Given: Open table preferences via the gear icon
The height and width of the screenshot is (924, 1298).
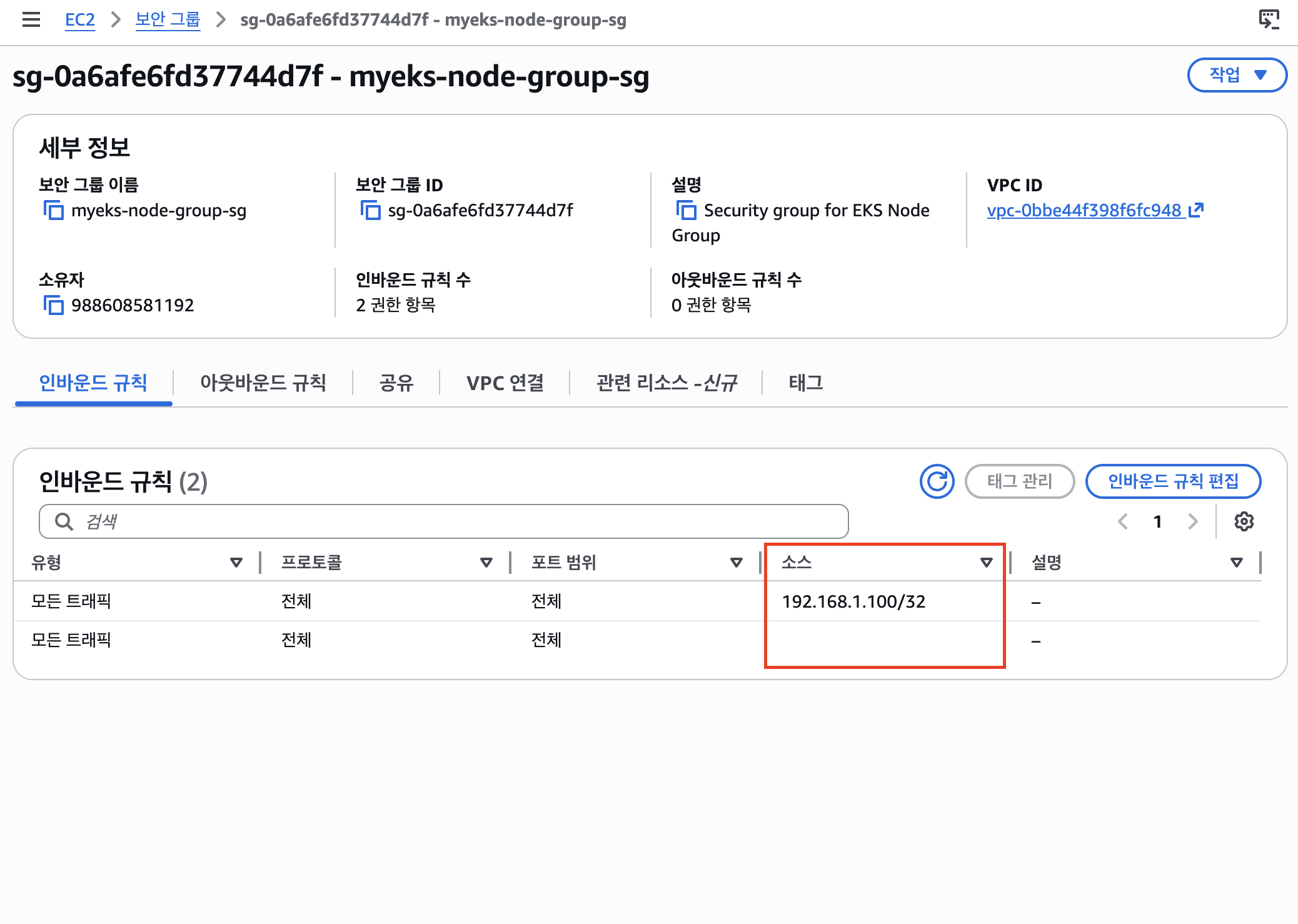Looking at the screenshot, I should 1245,521.
